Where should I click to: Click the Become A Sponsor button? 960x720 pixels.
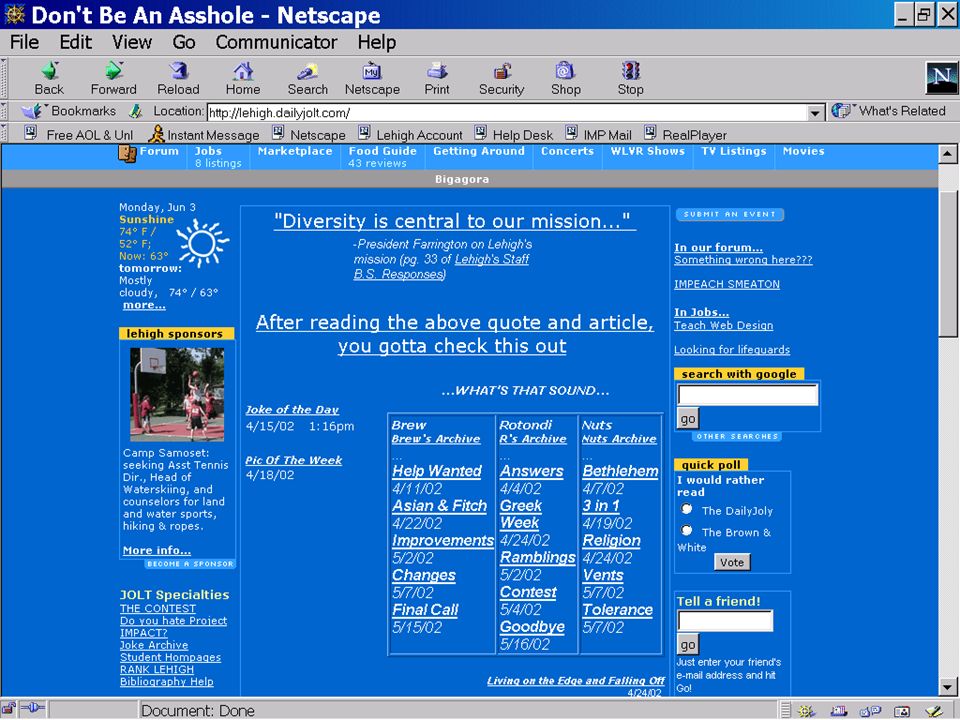pyautogui.click(x=190, y=564)
